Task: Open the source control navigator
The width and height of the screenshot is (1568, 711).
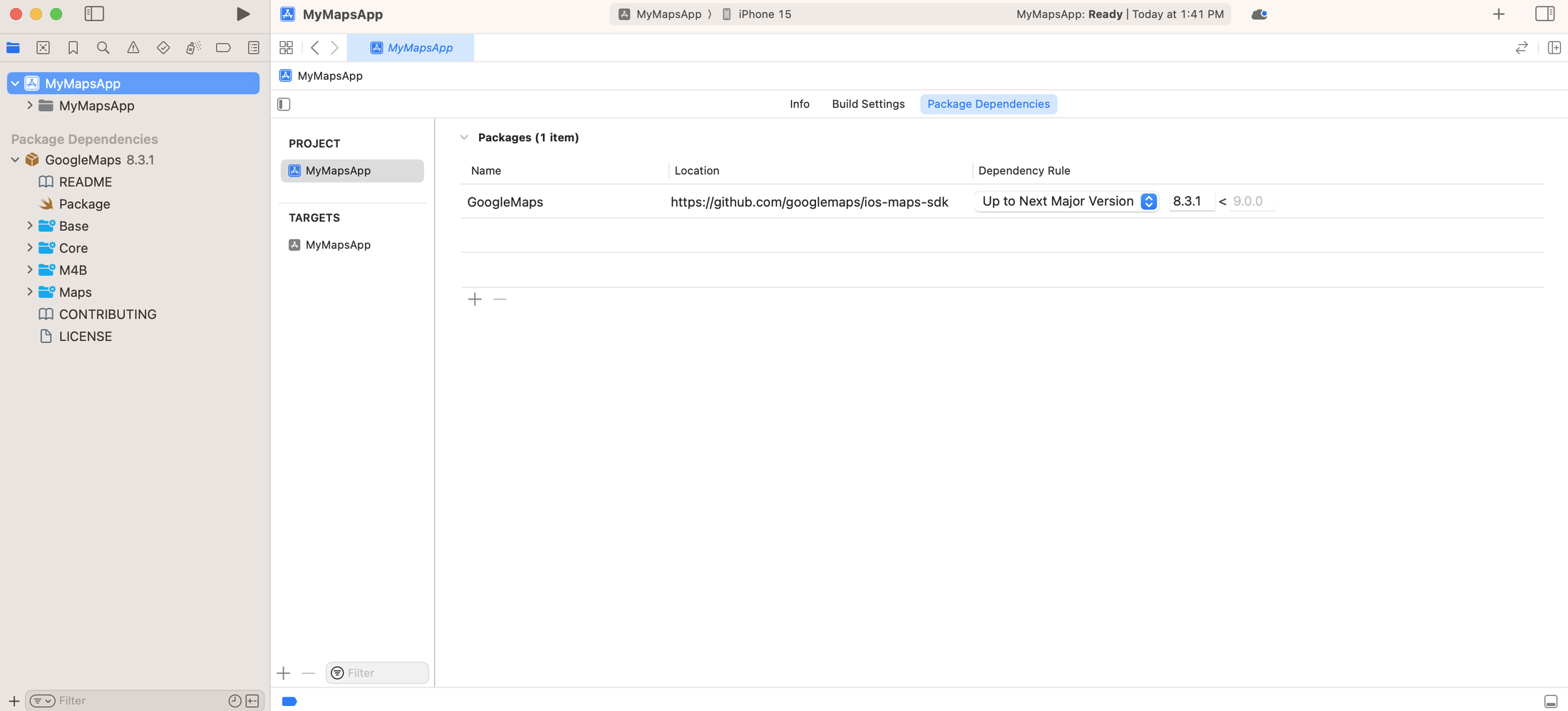Action: pos(43,48)
